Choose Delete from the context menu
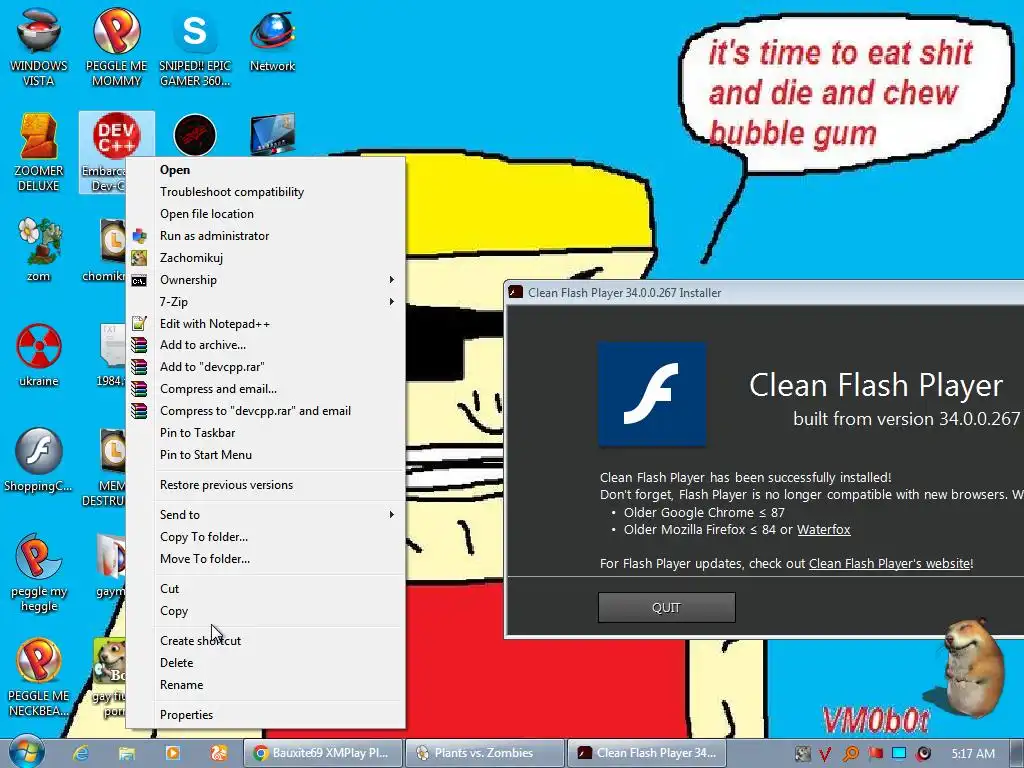 pos(265,662)
